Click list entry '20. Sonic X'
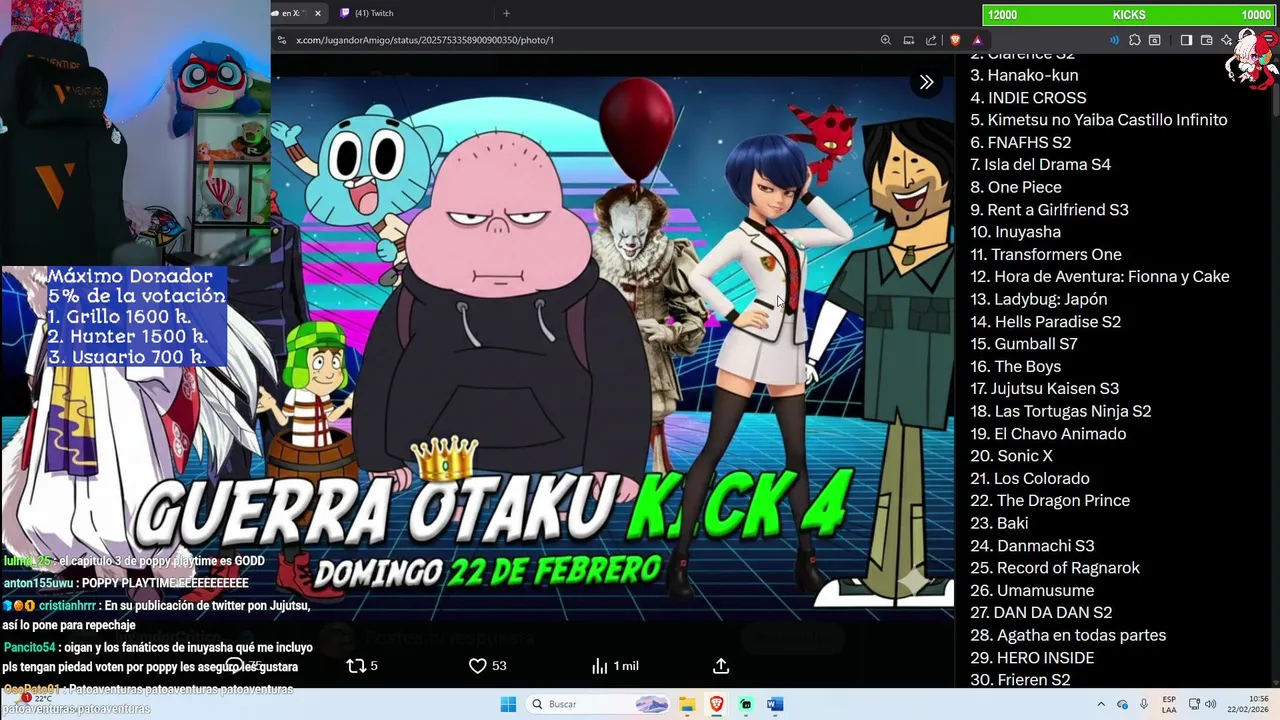1280x720 pixels. tap(1011, 456)
